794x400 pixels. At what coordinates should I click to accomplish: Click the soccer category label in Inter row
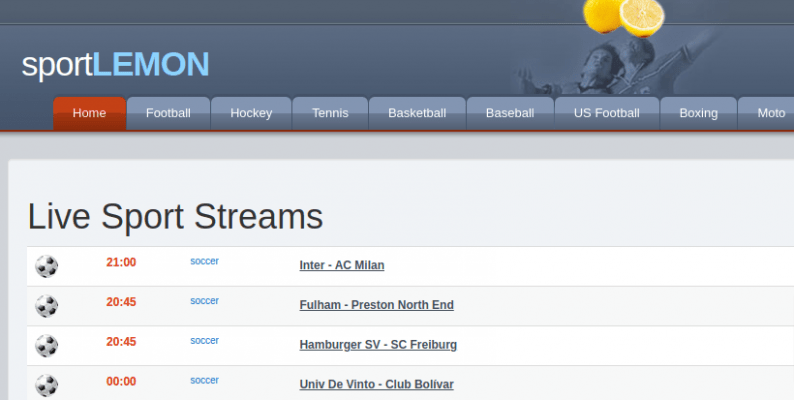(x=204, y=261)
